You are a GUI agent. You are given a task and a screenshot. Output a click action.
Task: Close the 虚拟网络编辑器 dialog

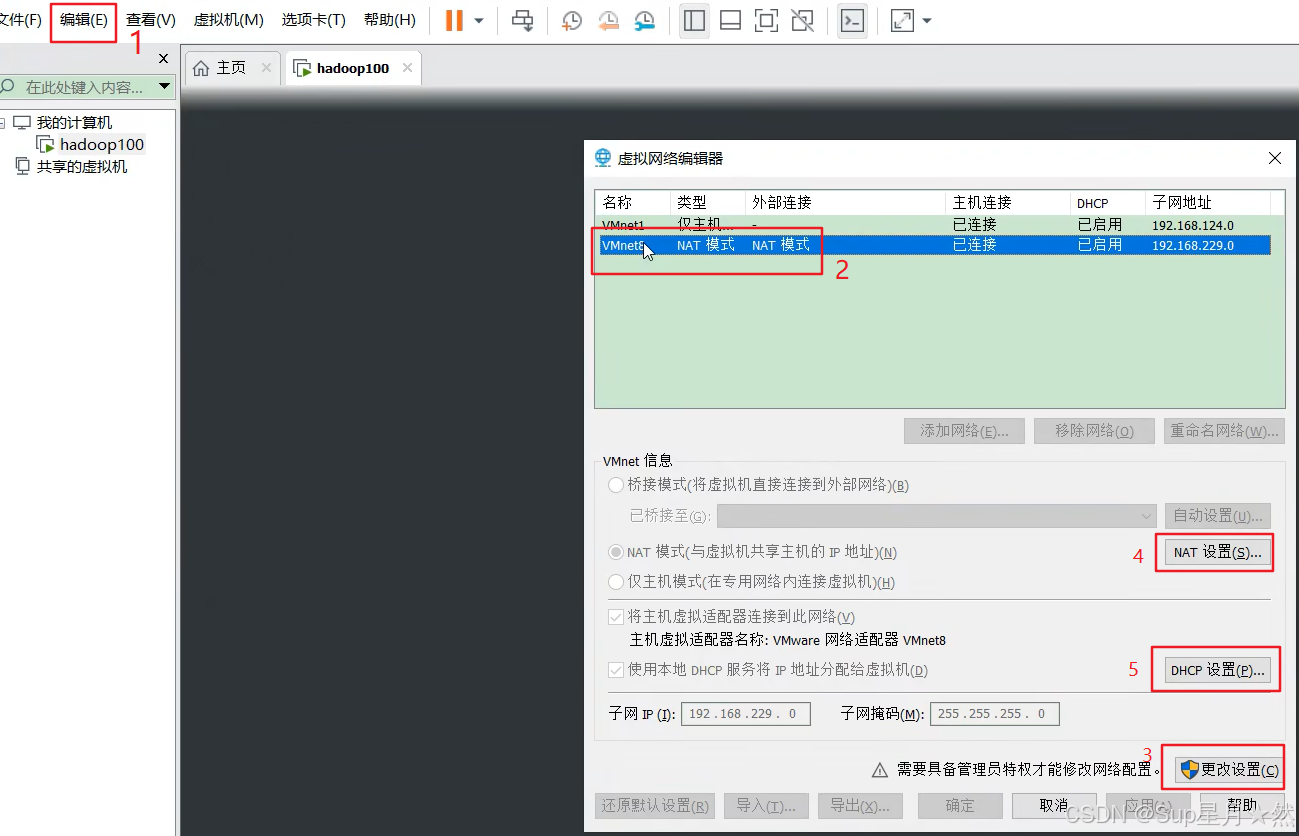pyautogui.click(x=1274, y=158)
